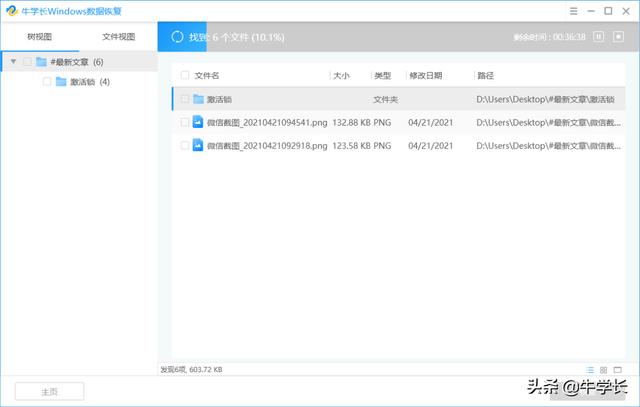Switch to the 树视图 tab
This screenshot has height=407, width=640.
coord(40,37)
